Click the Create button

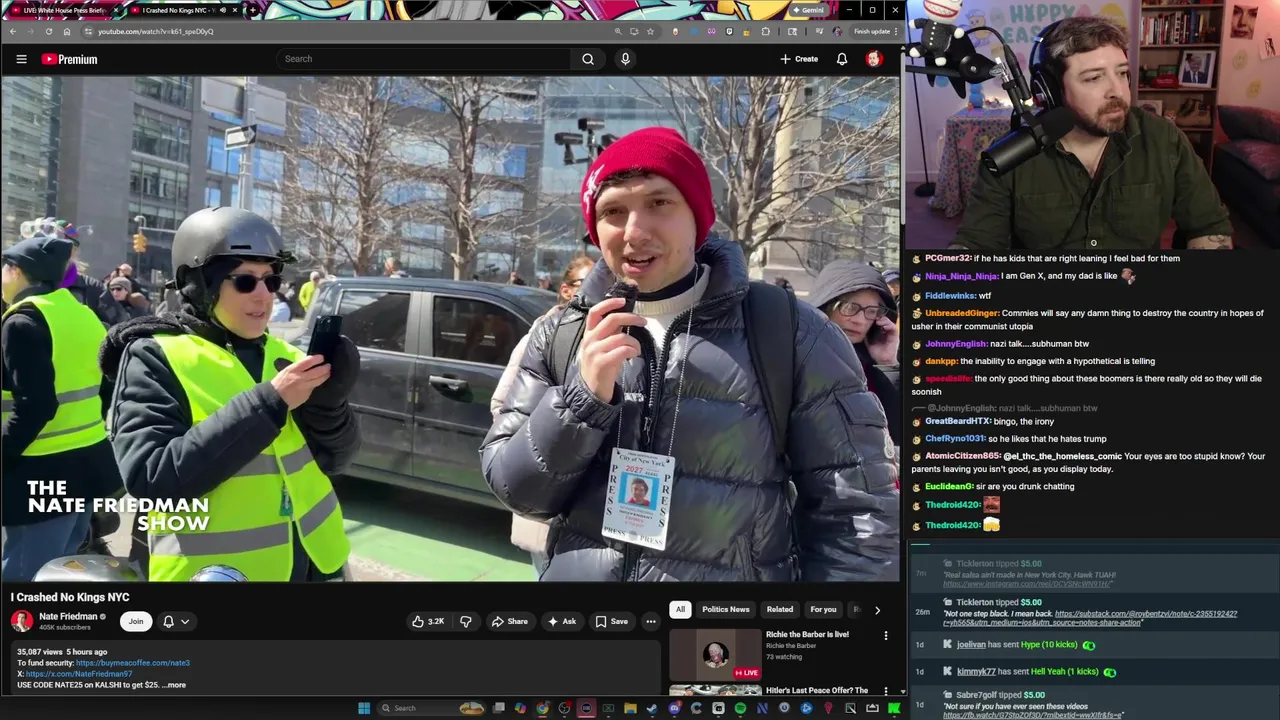pyautogui.click(x=799, y=59)
